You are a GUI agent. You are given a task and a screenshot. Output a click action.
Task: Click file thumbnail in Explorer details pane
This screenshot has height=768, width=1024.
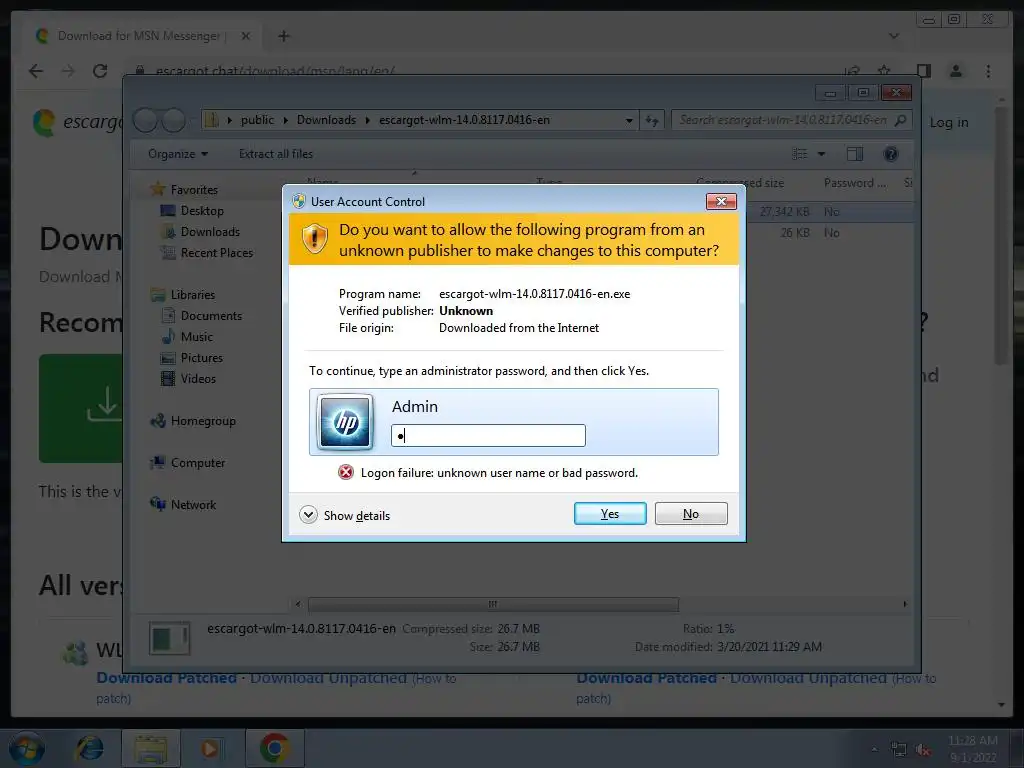tap(170, 638)
